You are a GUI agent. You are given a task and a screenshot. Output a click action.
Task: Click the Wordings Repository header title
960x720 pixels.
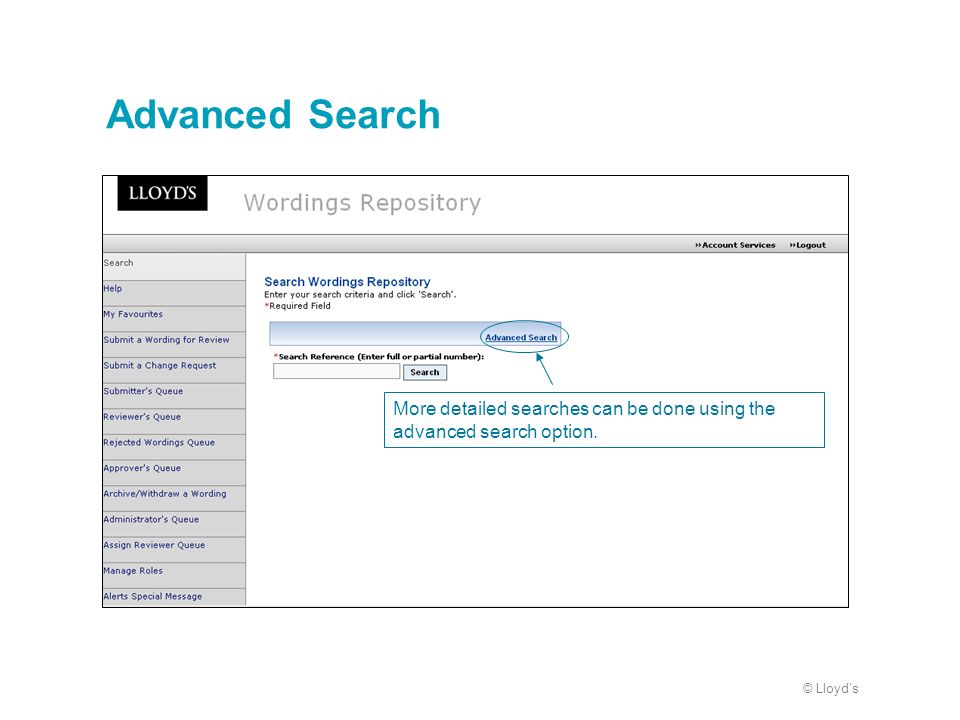pyautogui.click(x=362, y=203)
